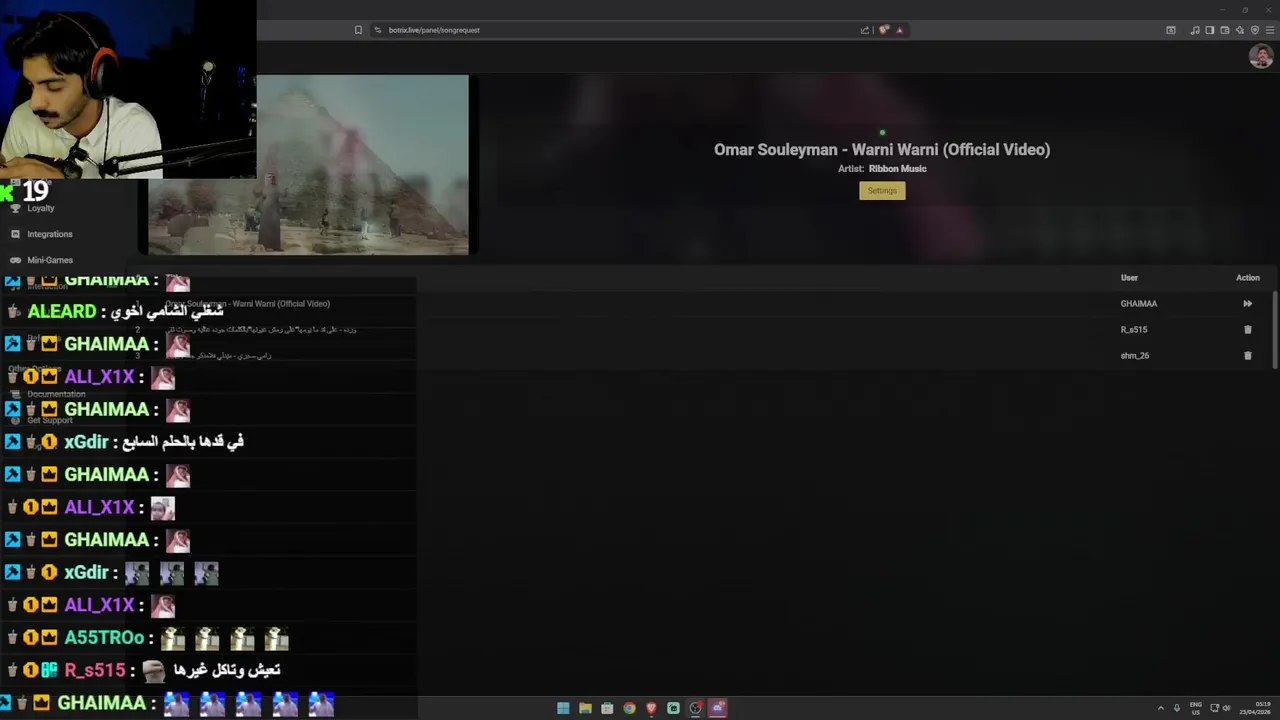This screenshot has width=1280, height=720.
Task: Open the volume control in the system tray
Action: coord(1227,708)
